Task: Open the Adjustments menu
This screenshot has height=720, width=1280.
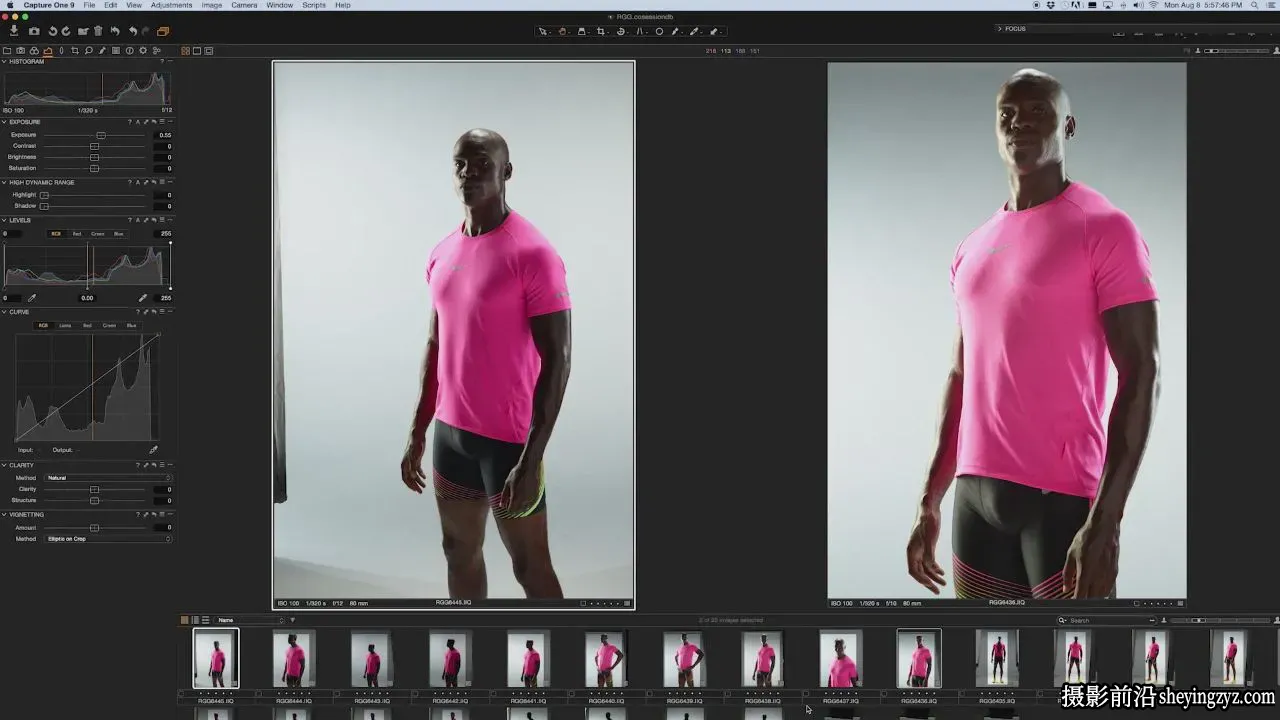Action: point(171,5)
